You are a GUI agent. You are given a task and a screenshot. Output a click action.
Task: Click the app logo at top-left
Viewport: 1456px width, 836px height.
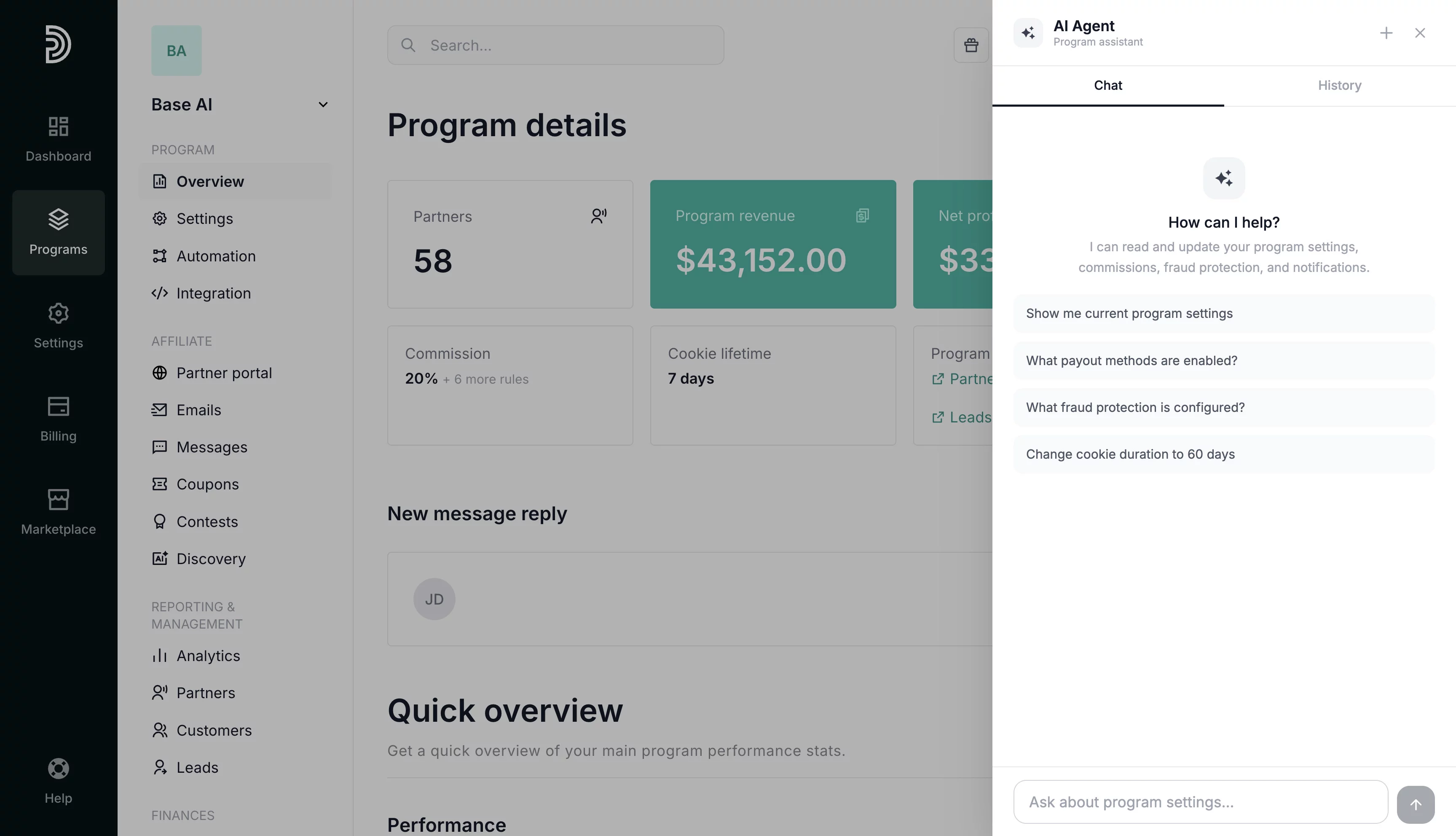[x=58, y=44]
